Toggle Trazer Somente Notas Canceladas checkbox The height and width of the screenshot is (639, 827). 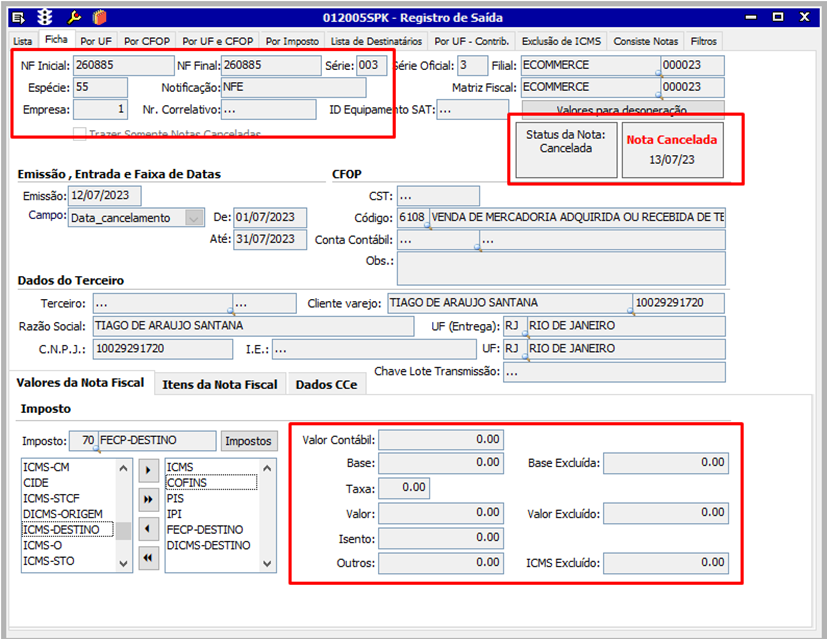[x=80, y=134]
